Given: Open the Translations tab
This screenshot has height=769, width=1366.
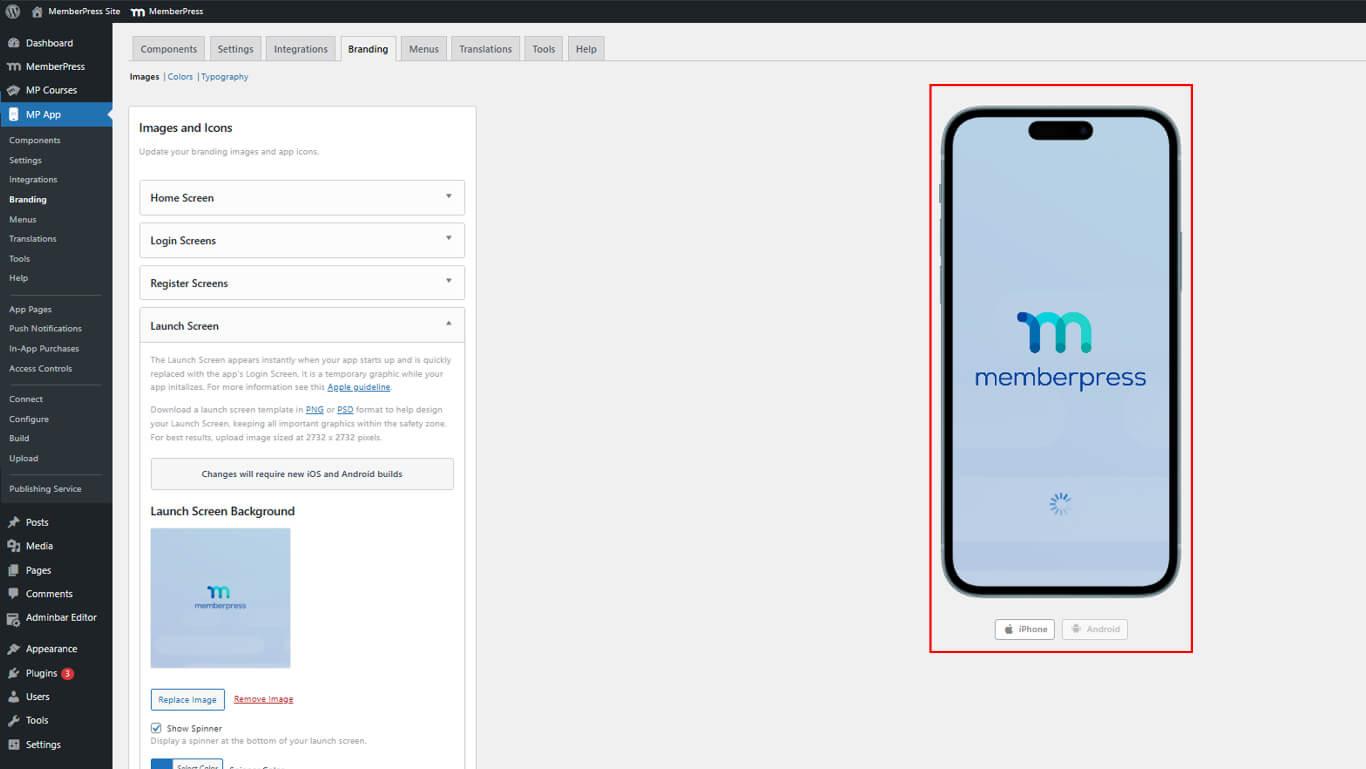Looking at the screenshot, I should point(485,49).
